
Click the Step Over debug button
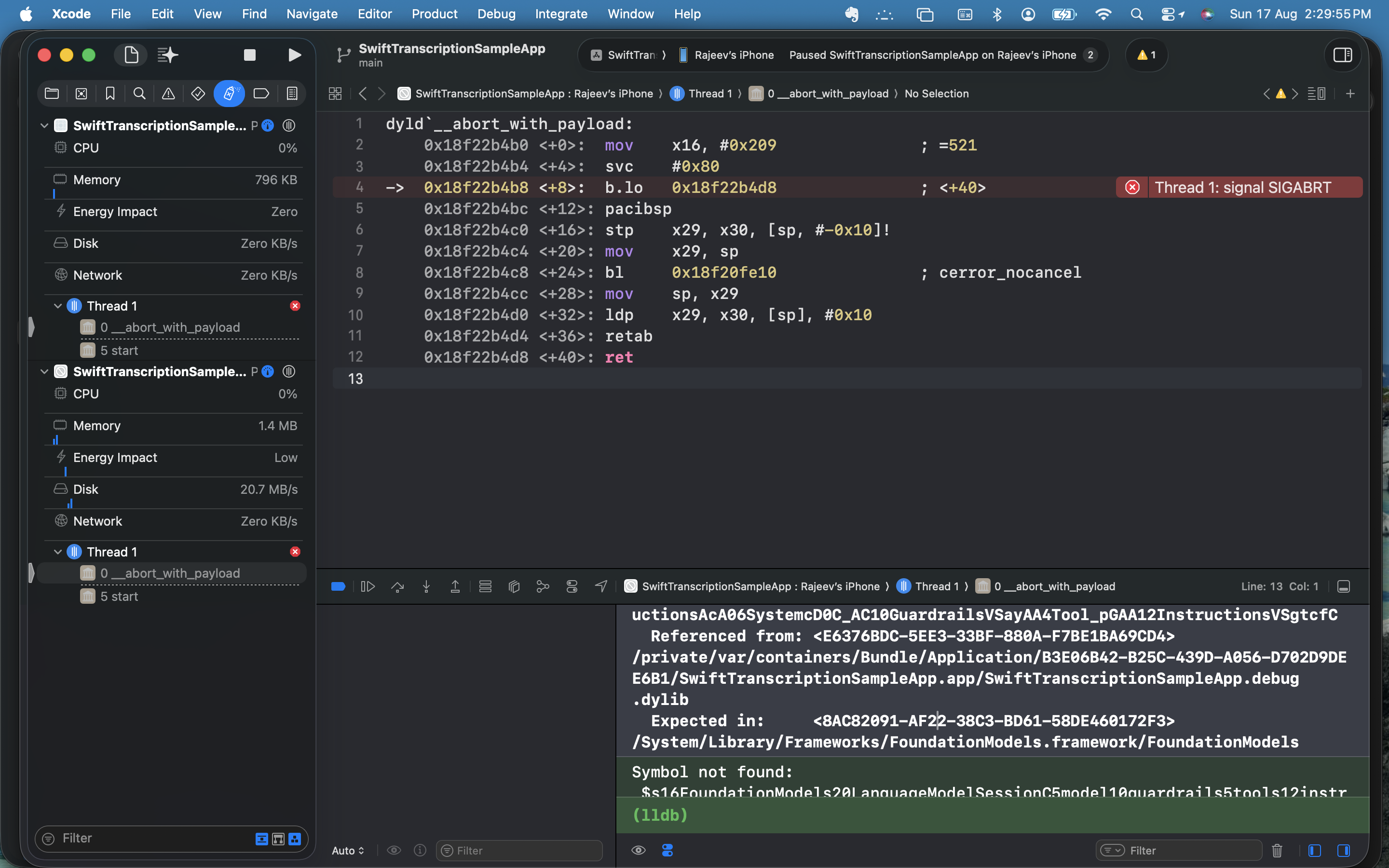tap(397, 586)
